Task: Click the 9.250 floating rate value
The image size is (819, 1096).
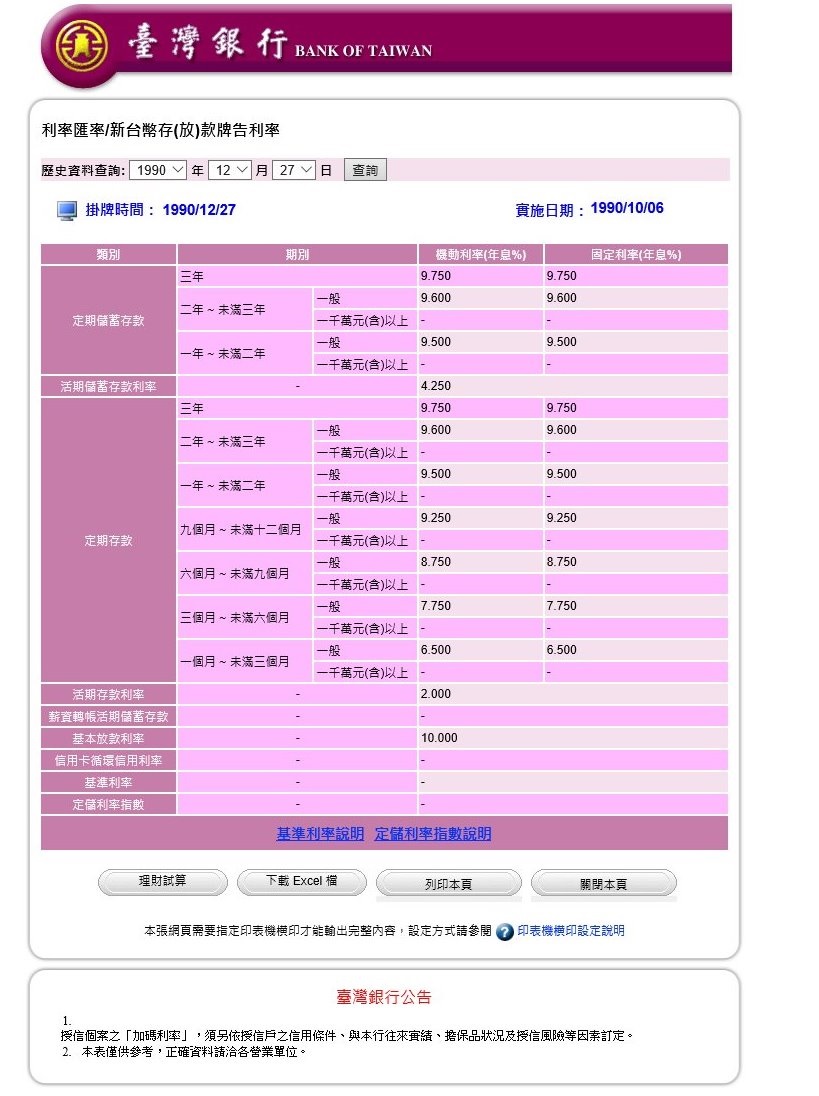Action: pyautogui.click(x=436, y=518)
